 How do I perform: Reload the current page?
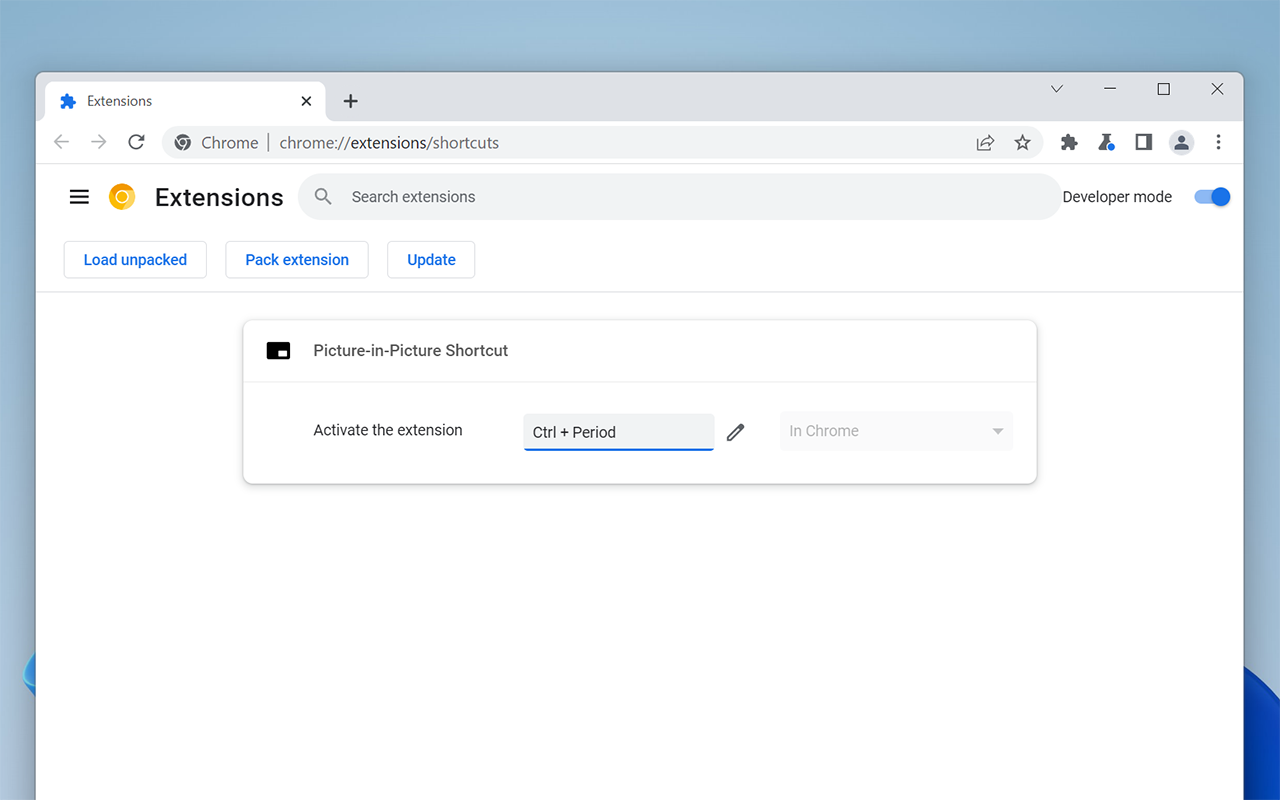(x=136, y=142)
